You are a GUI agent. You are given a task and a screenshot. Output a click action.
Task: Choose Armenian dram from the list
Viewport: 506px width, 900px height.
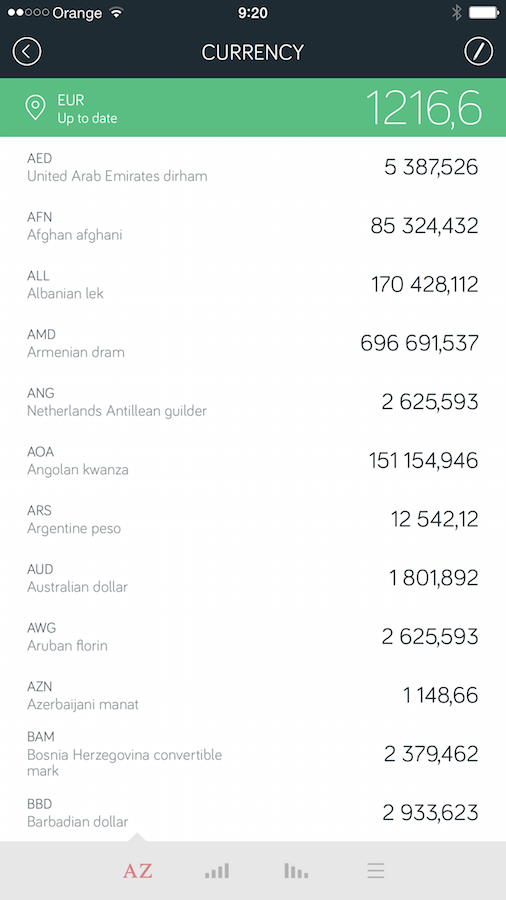253,343
